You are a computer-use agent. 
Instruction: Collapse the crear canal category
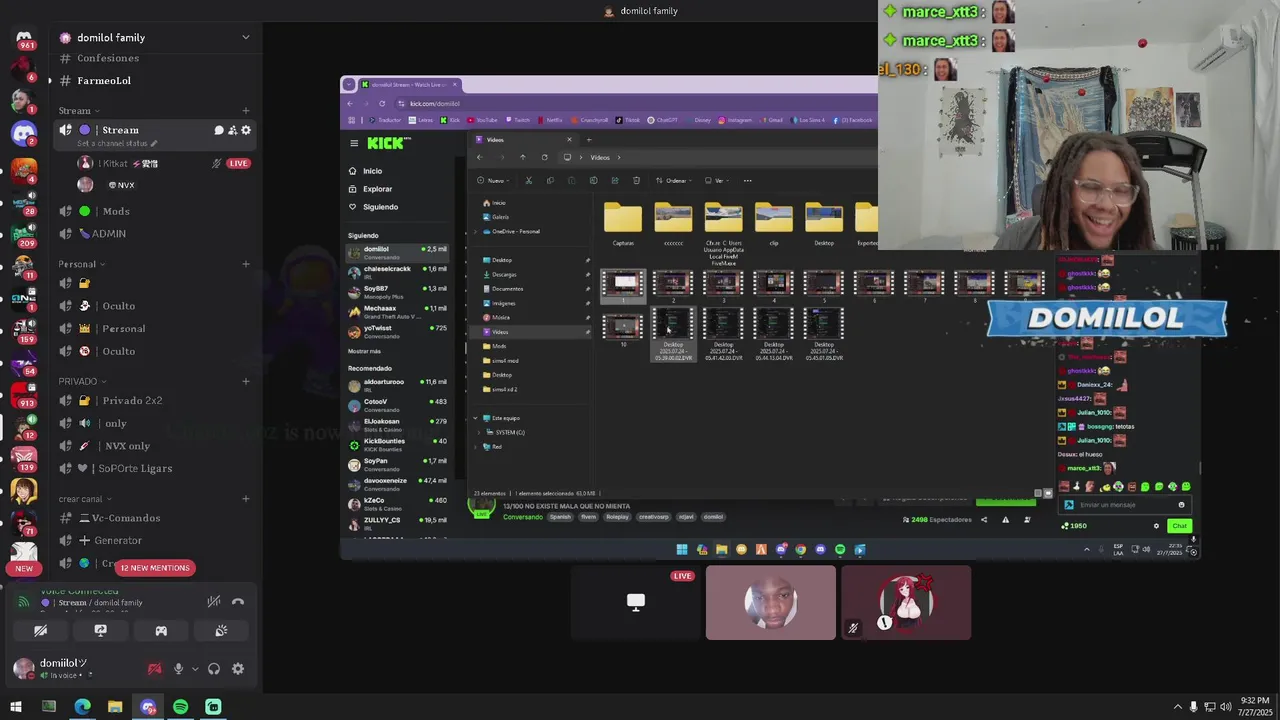tap(84, 499)
